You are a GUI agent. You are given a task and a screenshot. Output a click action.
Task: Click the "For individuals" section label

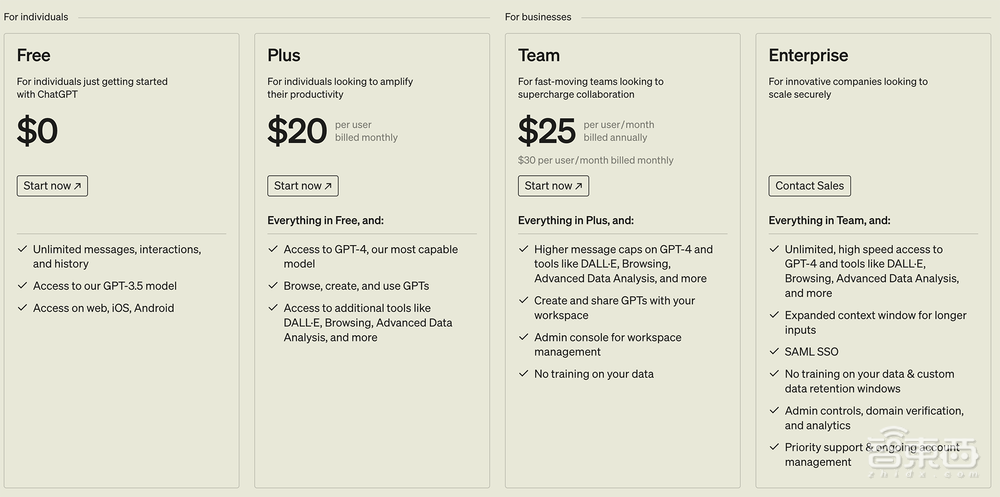[x=36, y=17]
